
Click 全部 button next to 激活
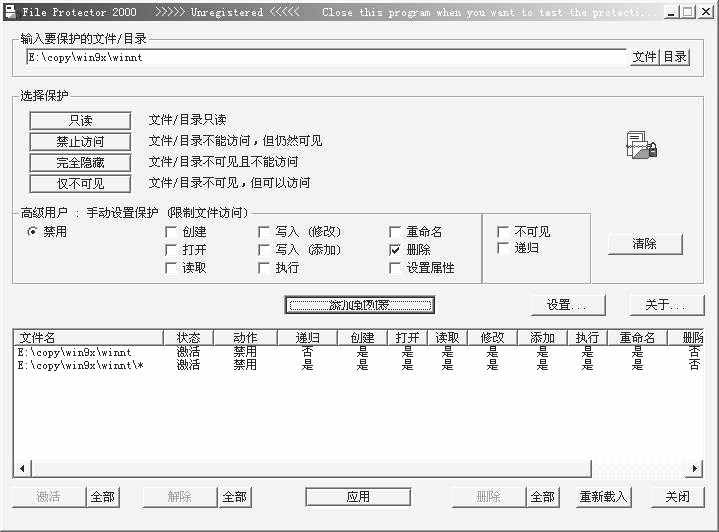(103, 497)
